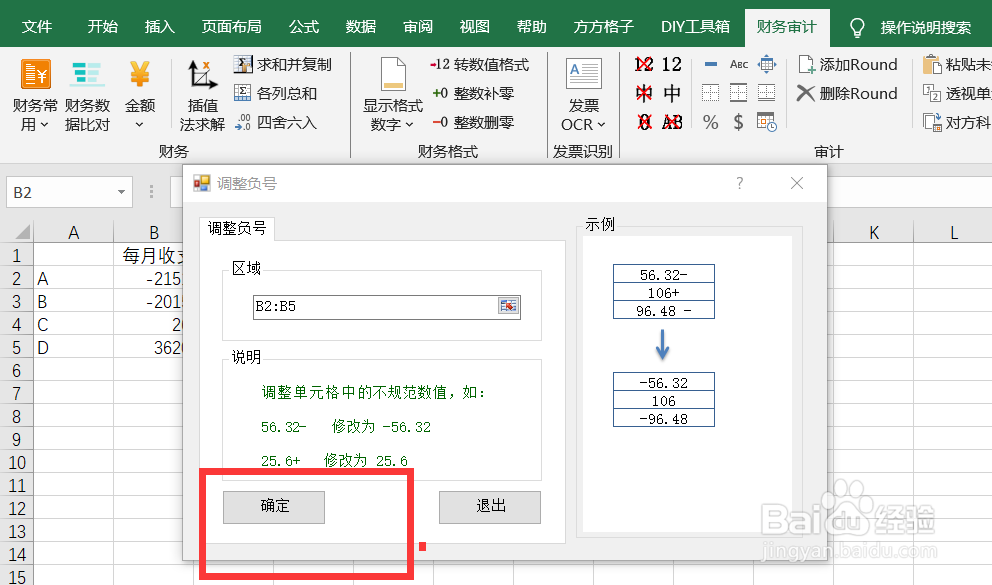Apply top-bottom thick border icon
Image resolution: width=992 pixels, height=585 pixels.
[738, 93]
